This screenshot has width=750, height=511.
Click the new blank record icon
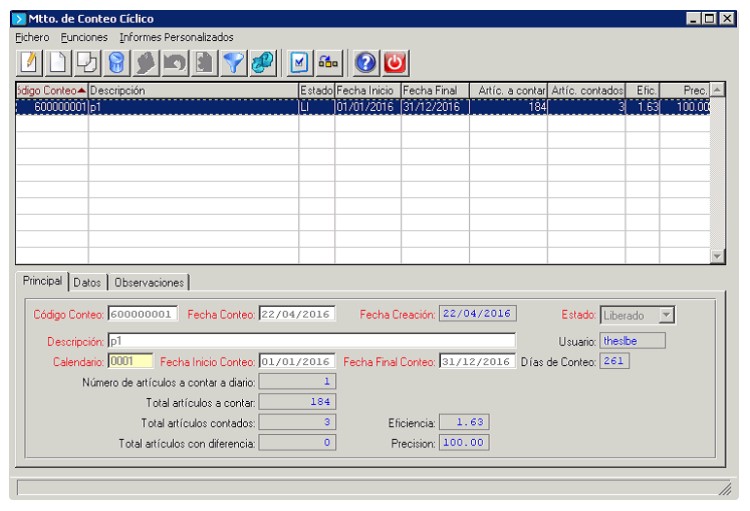(x=58, y=63)
